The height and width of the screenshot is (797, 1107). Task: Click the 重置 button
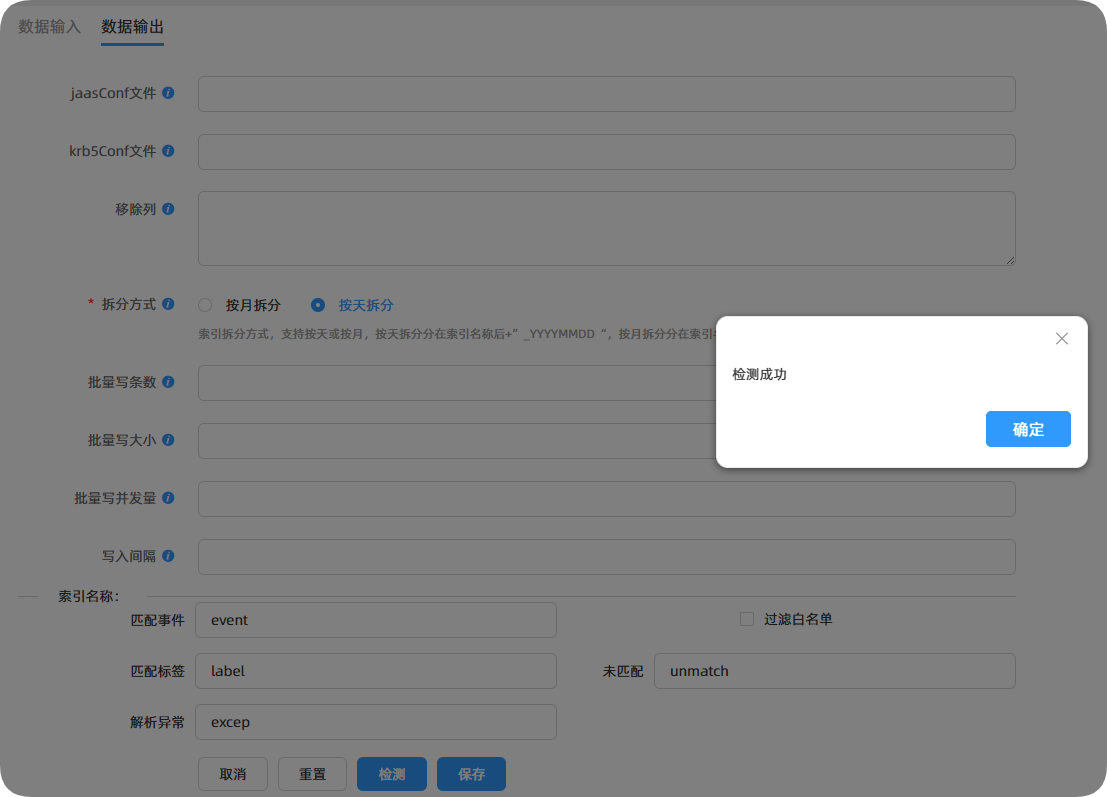[312, 773]
